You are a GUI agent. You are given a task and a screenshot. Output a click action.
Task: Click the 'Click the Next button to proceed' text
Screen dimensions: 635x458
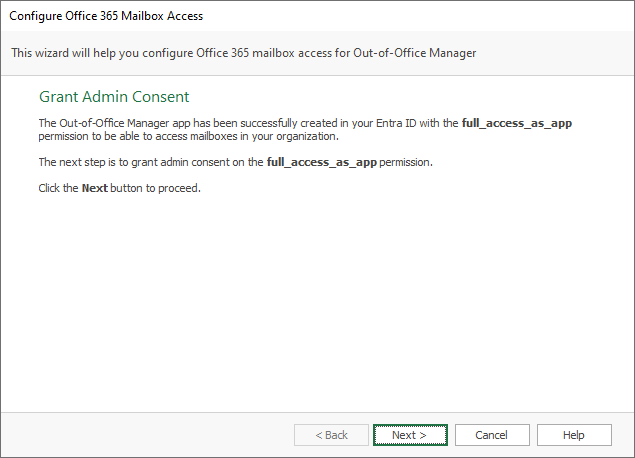119,188
